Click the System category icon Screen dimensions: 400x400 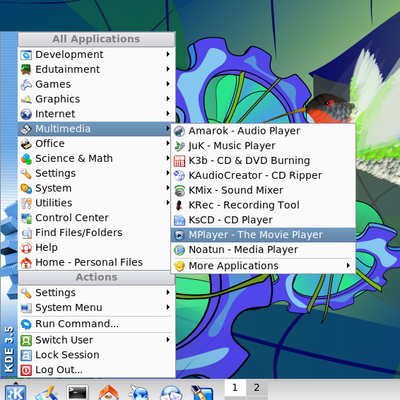pyautogui.click(x=26, y=188)
